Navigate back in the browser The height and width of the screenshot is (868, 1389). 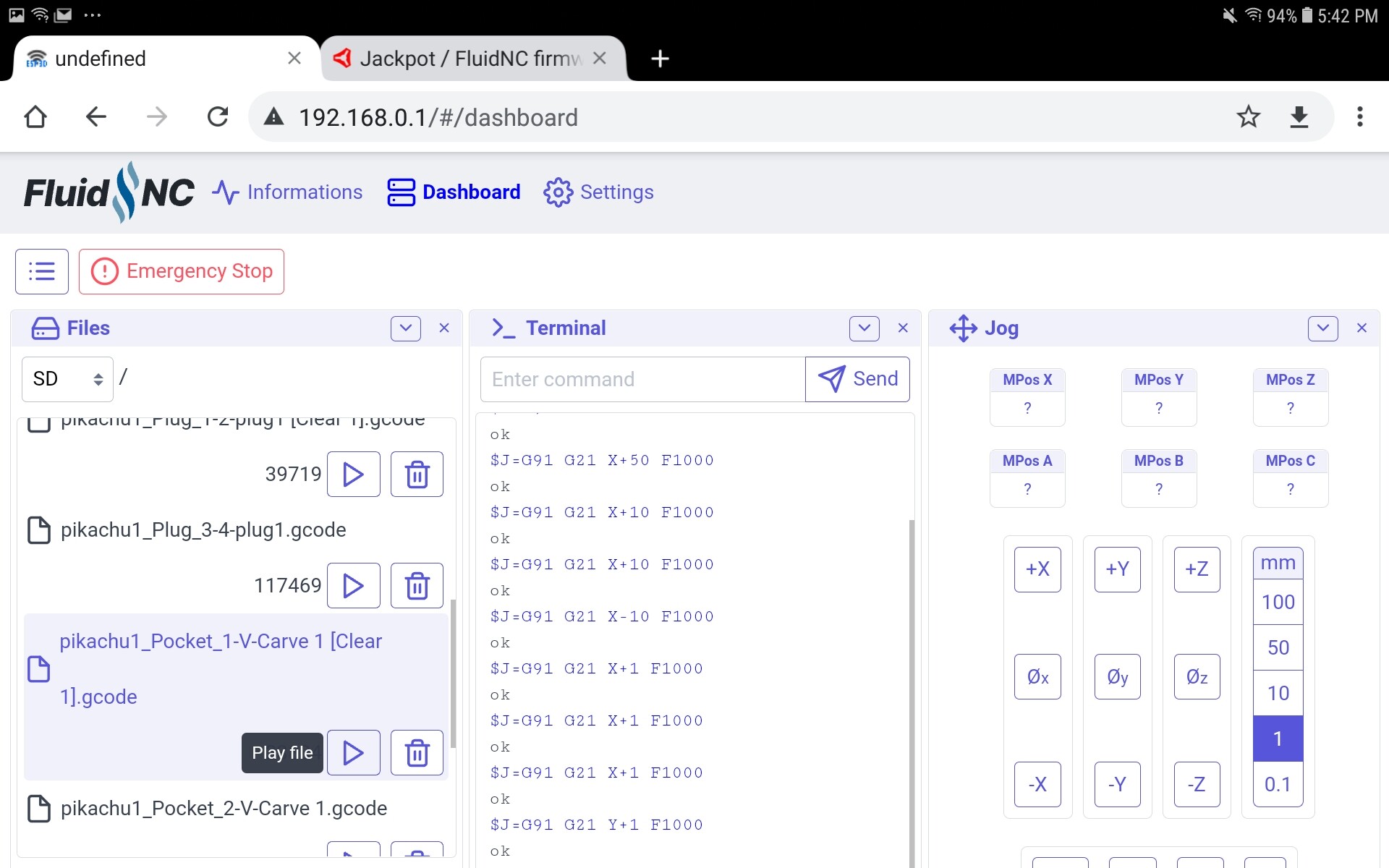click(96, 116)
